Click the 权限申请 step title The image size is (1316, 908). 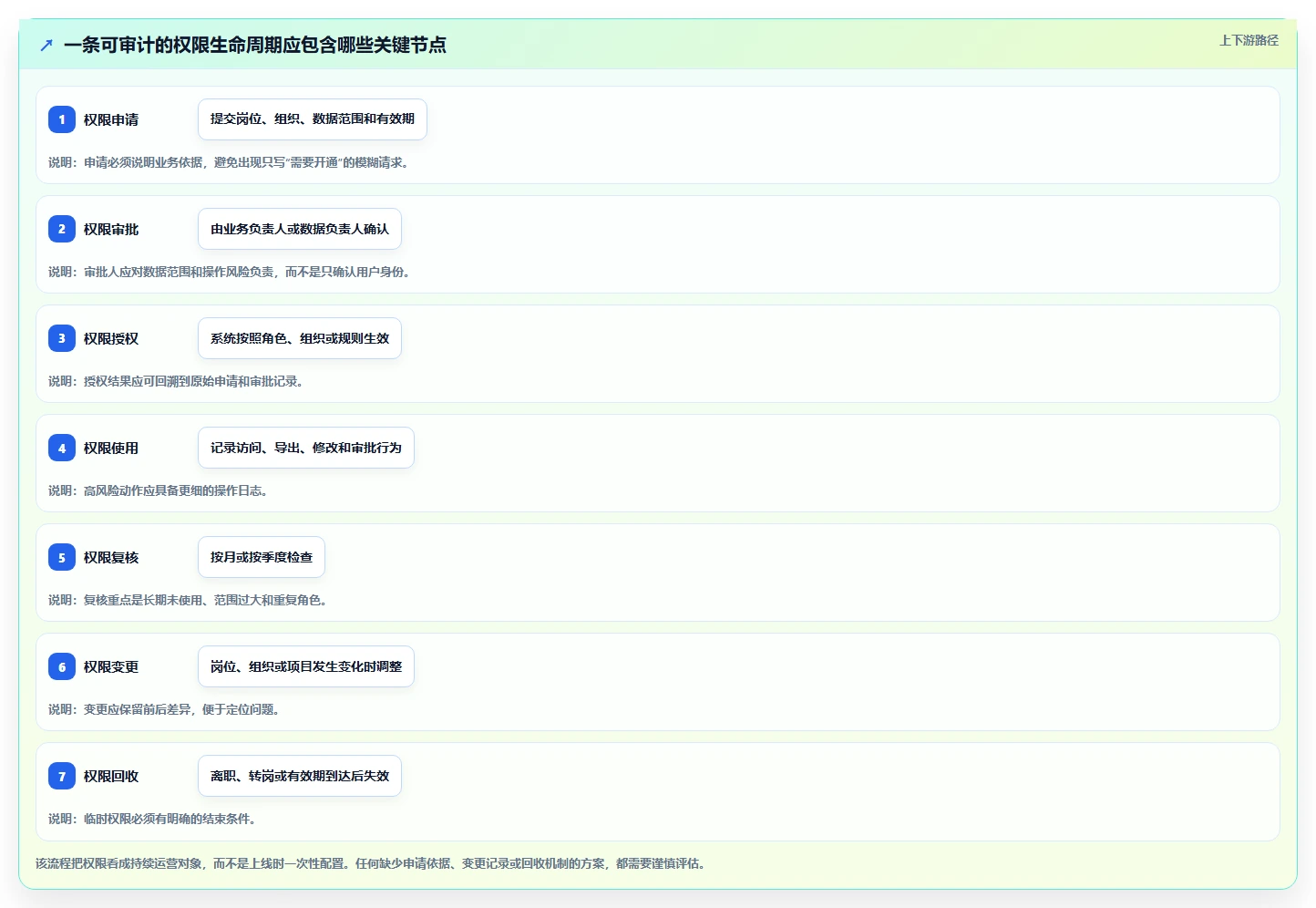[111, 119]
